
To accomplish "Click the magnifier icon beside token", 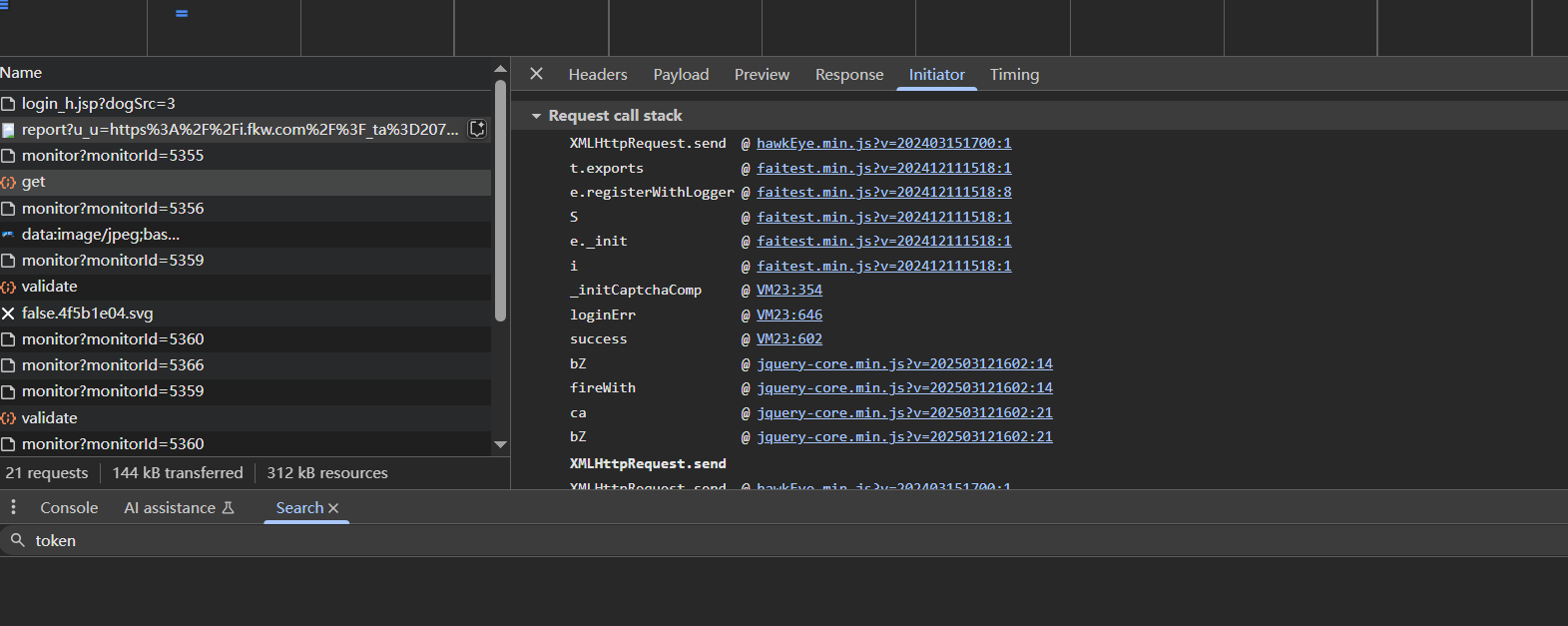I will coord(17,540).
